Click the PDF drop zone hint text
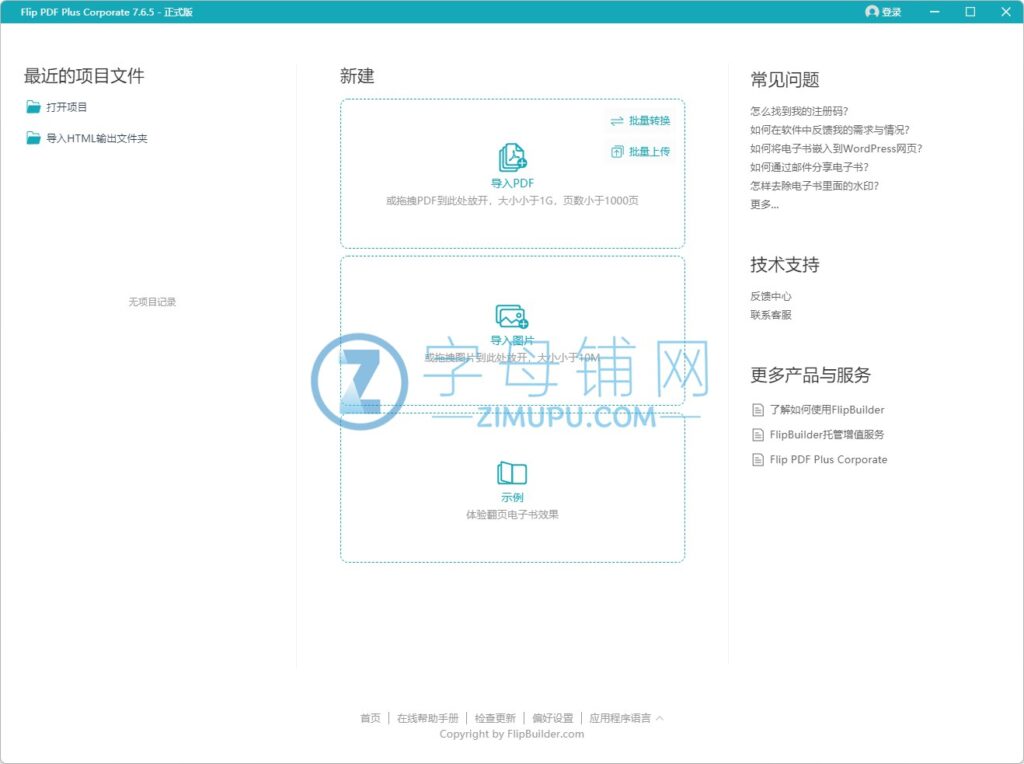Viewport: 1024px width, 764px height. [x=512, y=200]
